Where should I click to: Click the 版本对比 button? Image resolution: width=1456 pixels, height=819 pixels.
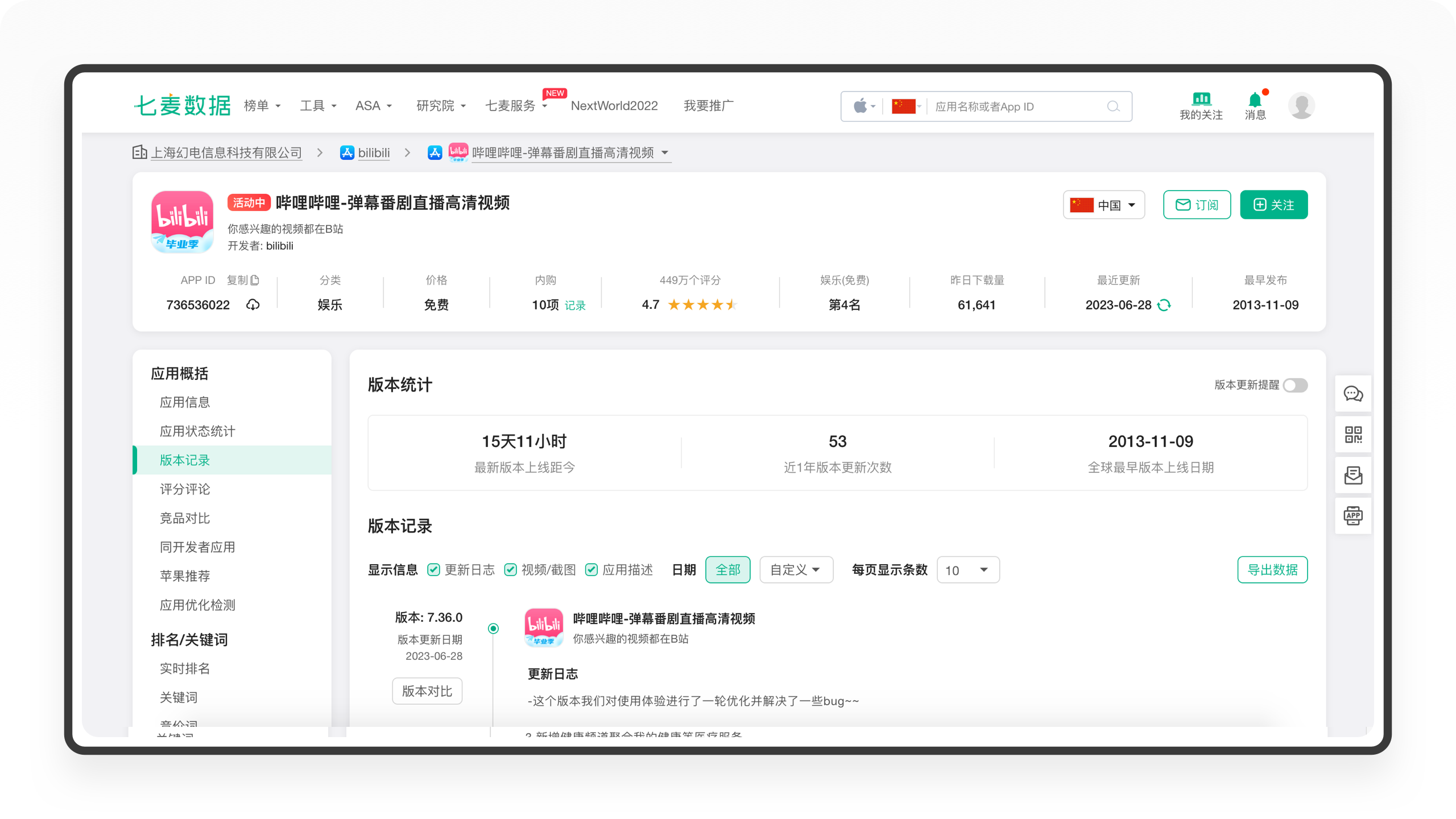(427, 691)
